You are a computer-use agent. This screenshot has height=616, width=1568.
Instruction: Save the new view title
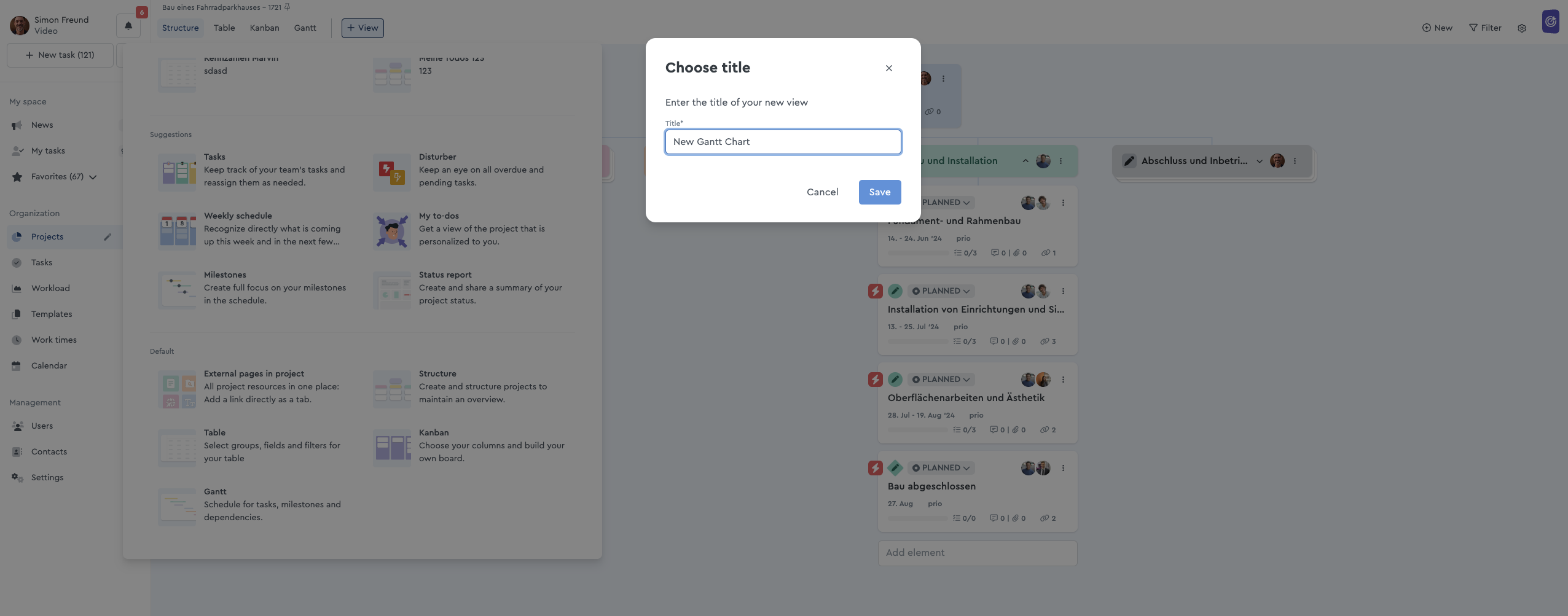[880, 192]
